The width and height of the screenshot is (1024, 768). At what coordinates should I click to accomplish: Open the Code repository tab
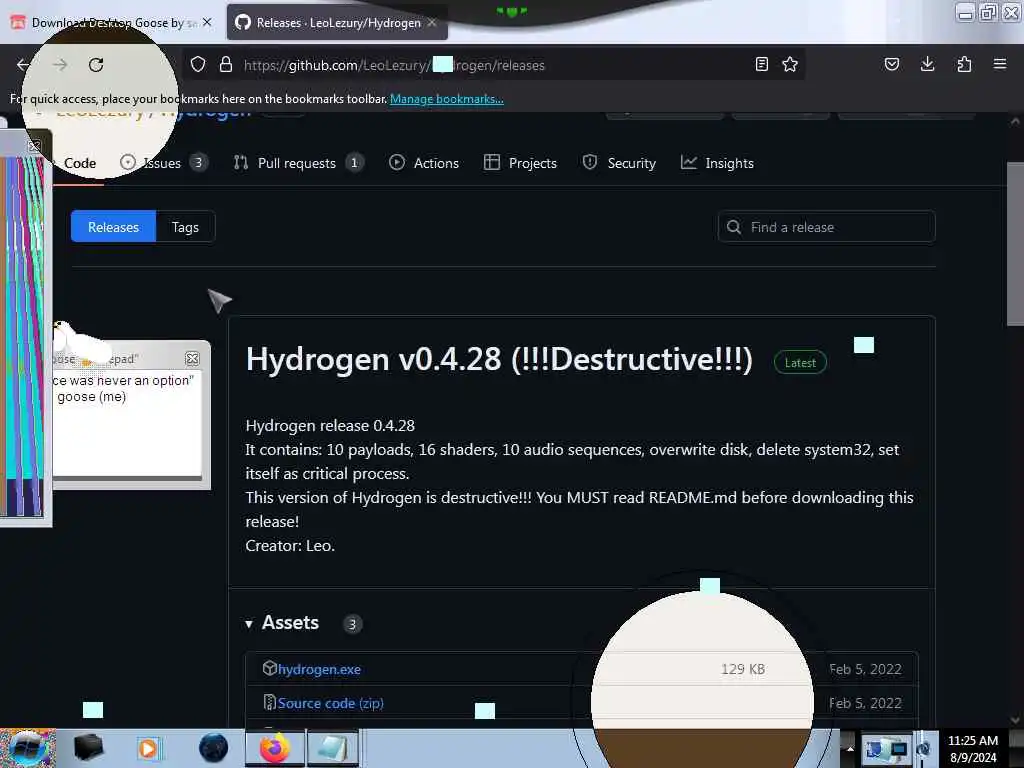[80, 163]
